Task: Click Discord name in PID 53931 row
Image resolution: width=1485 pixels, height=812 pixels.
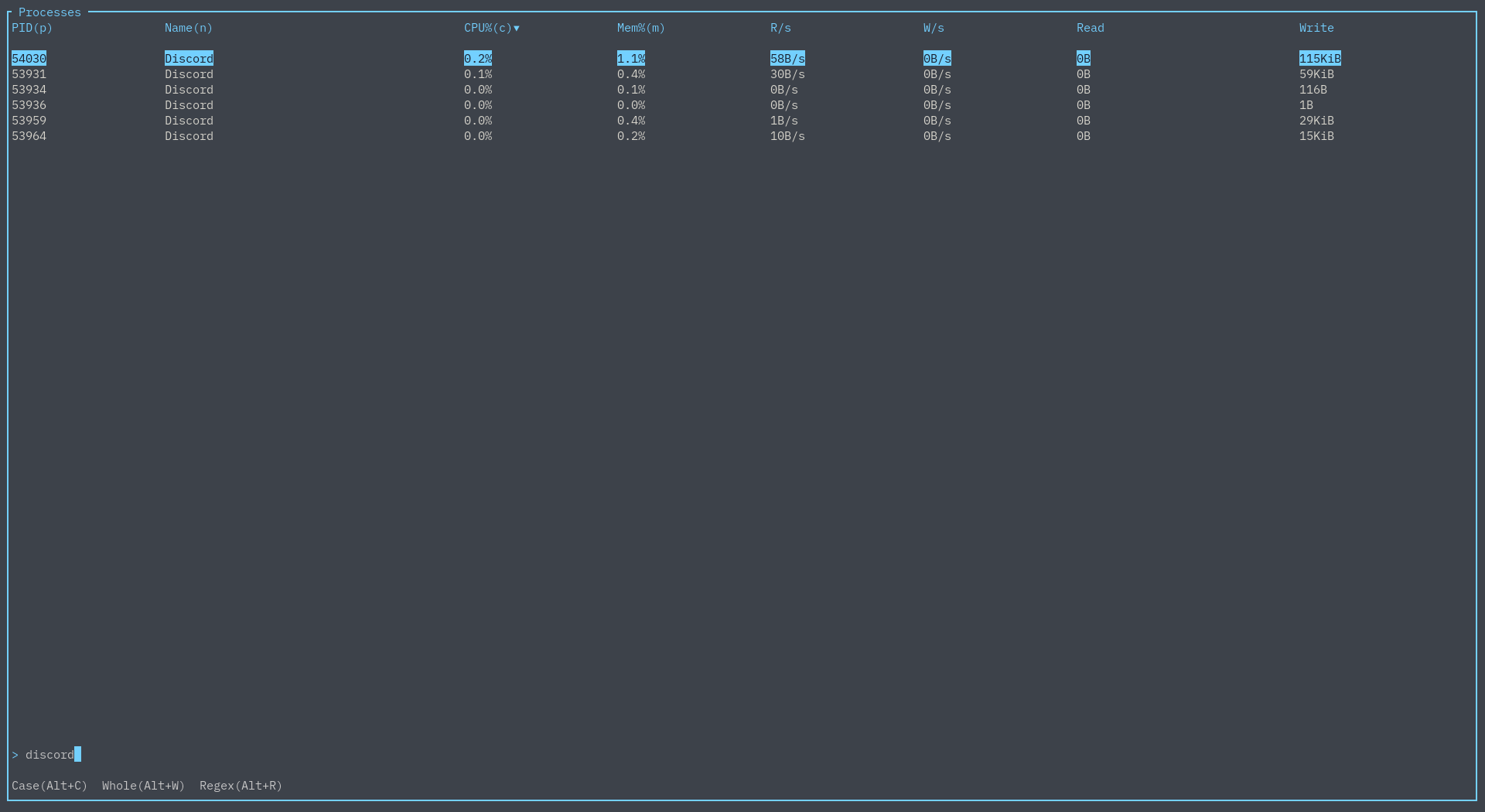Action: [x=189, y=74]
